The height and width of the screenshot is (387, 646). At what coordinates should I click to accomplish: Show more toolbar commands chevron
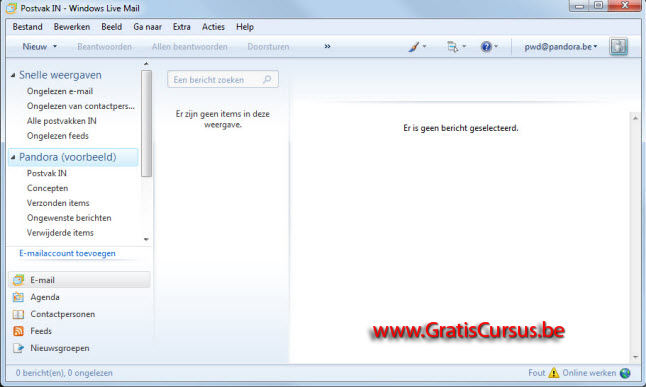(327, 46)
